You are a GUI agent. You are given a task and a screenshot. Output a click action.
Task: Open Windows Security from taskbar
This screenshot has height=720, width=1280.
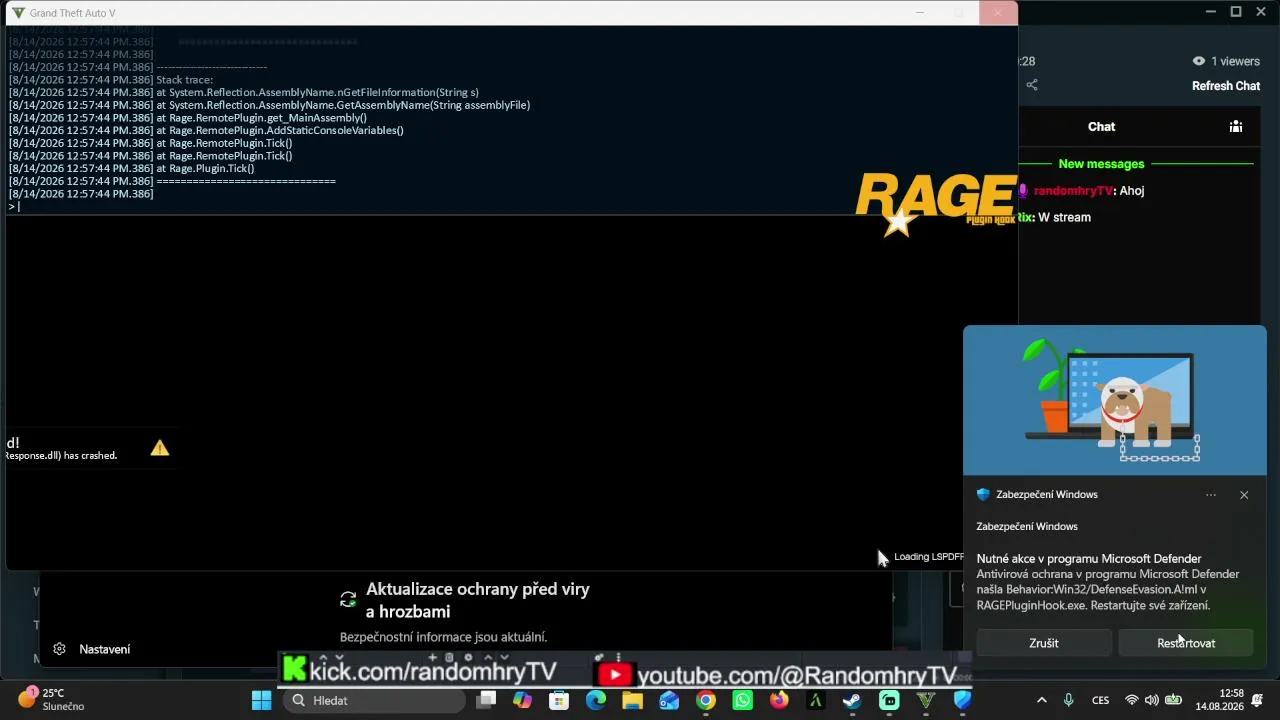click(962, 700)
